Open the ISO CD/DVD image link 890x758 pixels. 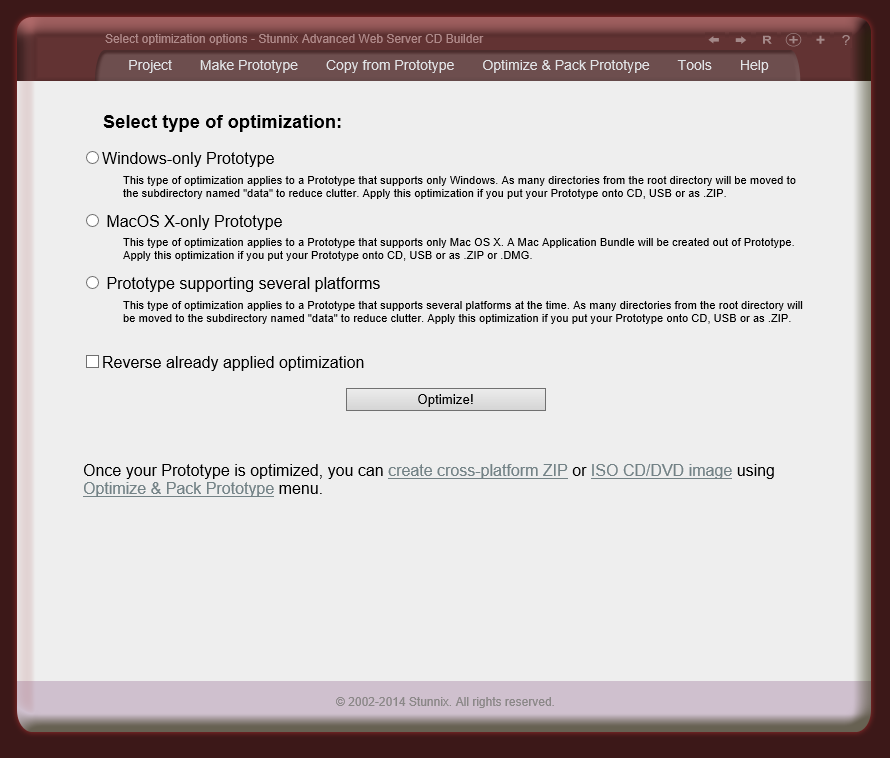(x=661, y=470)
